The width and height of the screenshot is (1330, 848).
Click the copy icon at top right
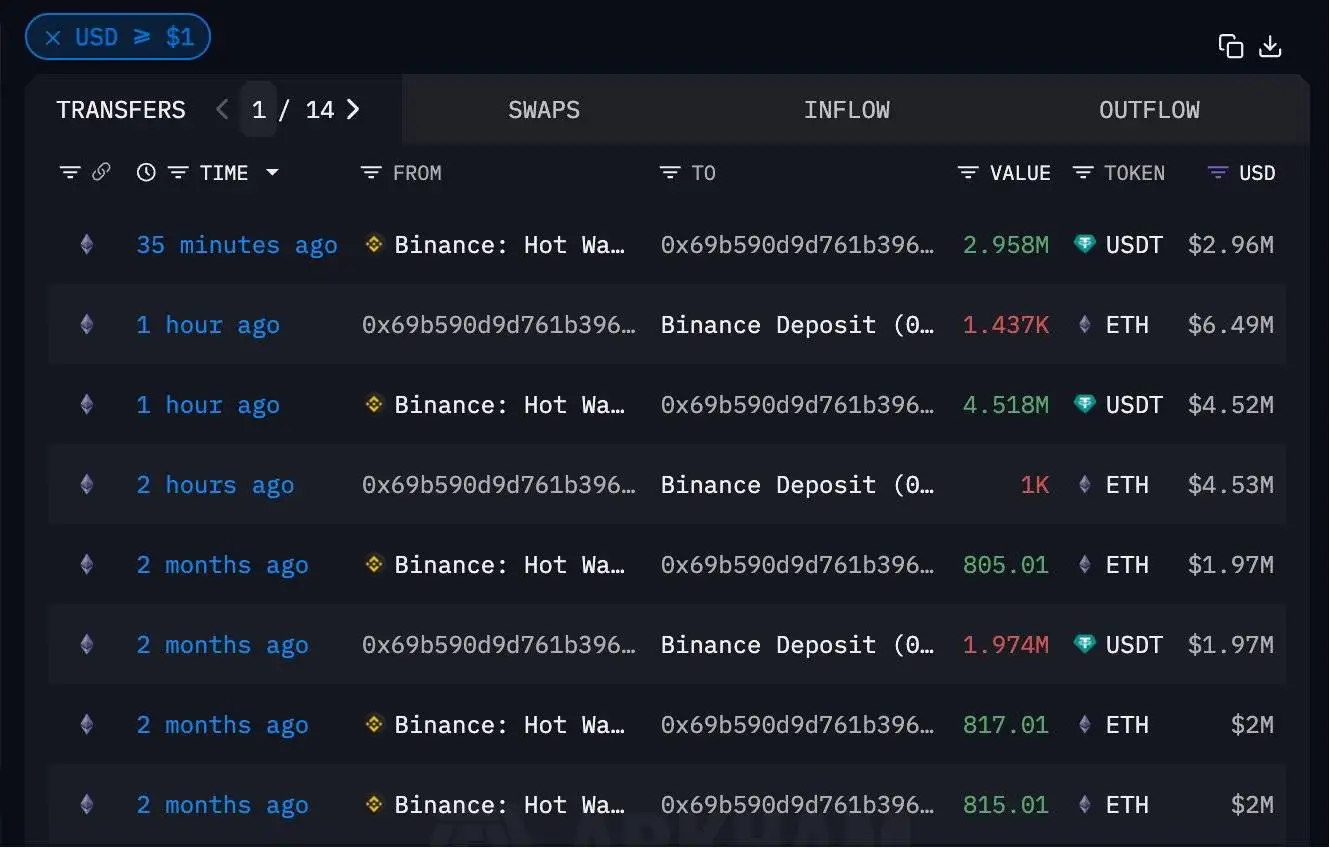[1230, 46]
